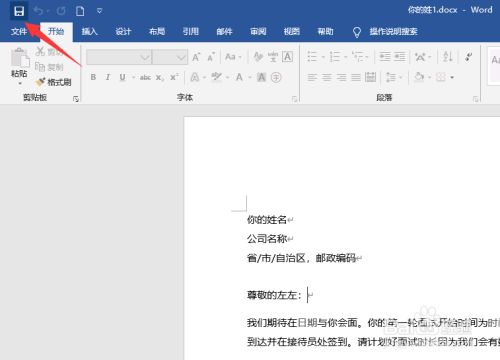This screenshot has height=360, width=500.
Task: Click the justify alignment icon
Action: 356,78
